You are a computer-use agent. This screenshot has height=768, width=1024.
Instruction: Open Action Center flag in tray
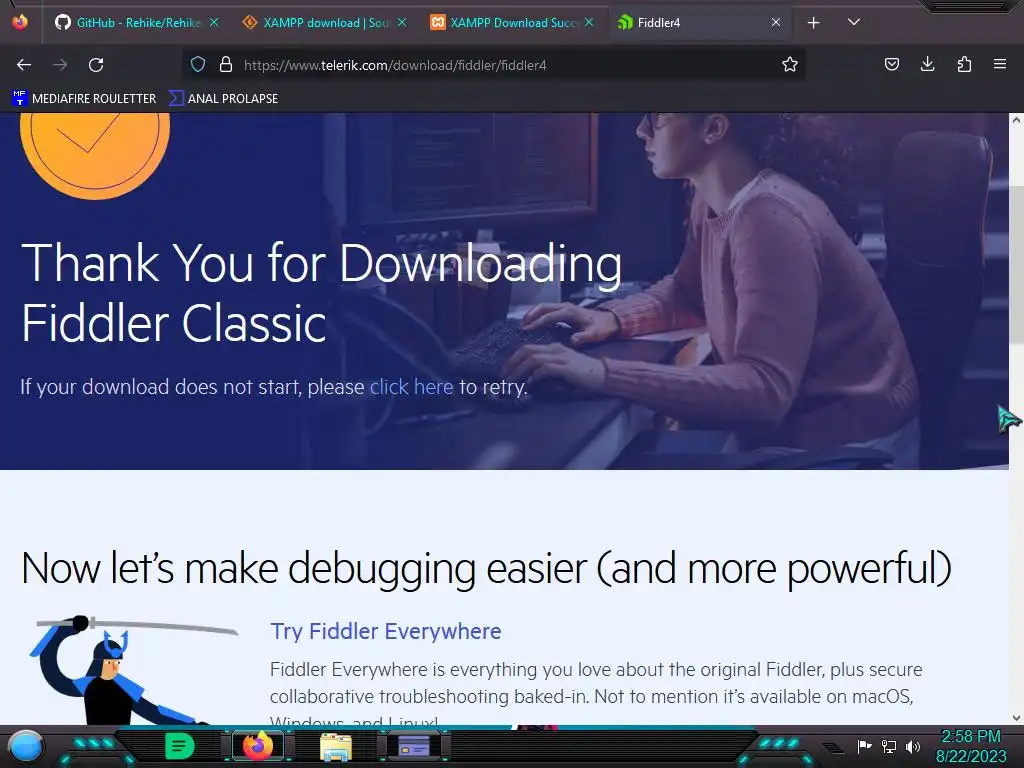click(864, 746)
